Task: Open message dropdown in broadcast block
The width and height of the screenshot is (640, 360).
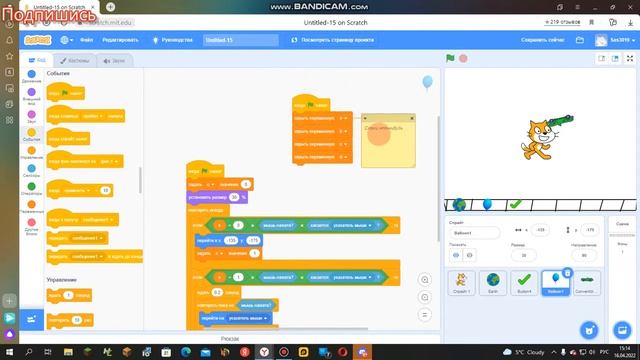Action: coord(87,238)
